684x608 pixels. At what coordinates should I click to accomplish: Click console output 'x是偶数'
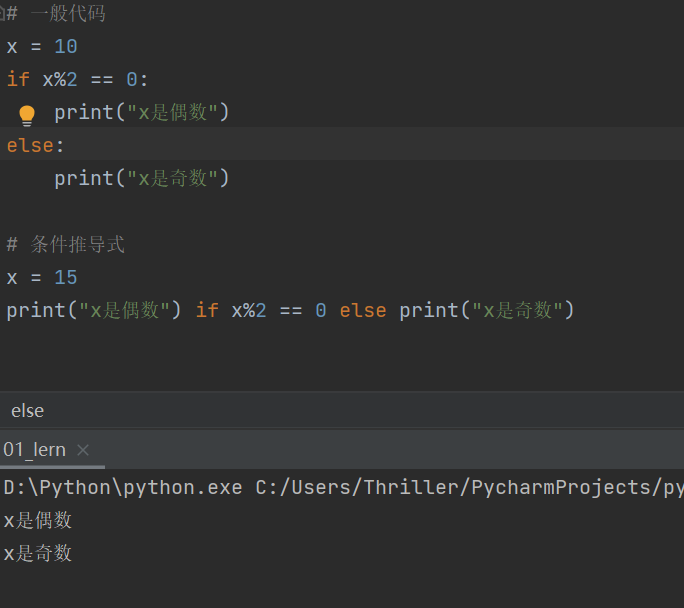point(38,520)
